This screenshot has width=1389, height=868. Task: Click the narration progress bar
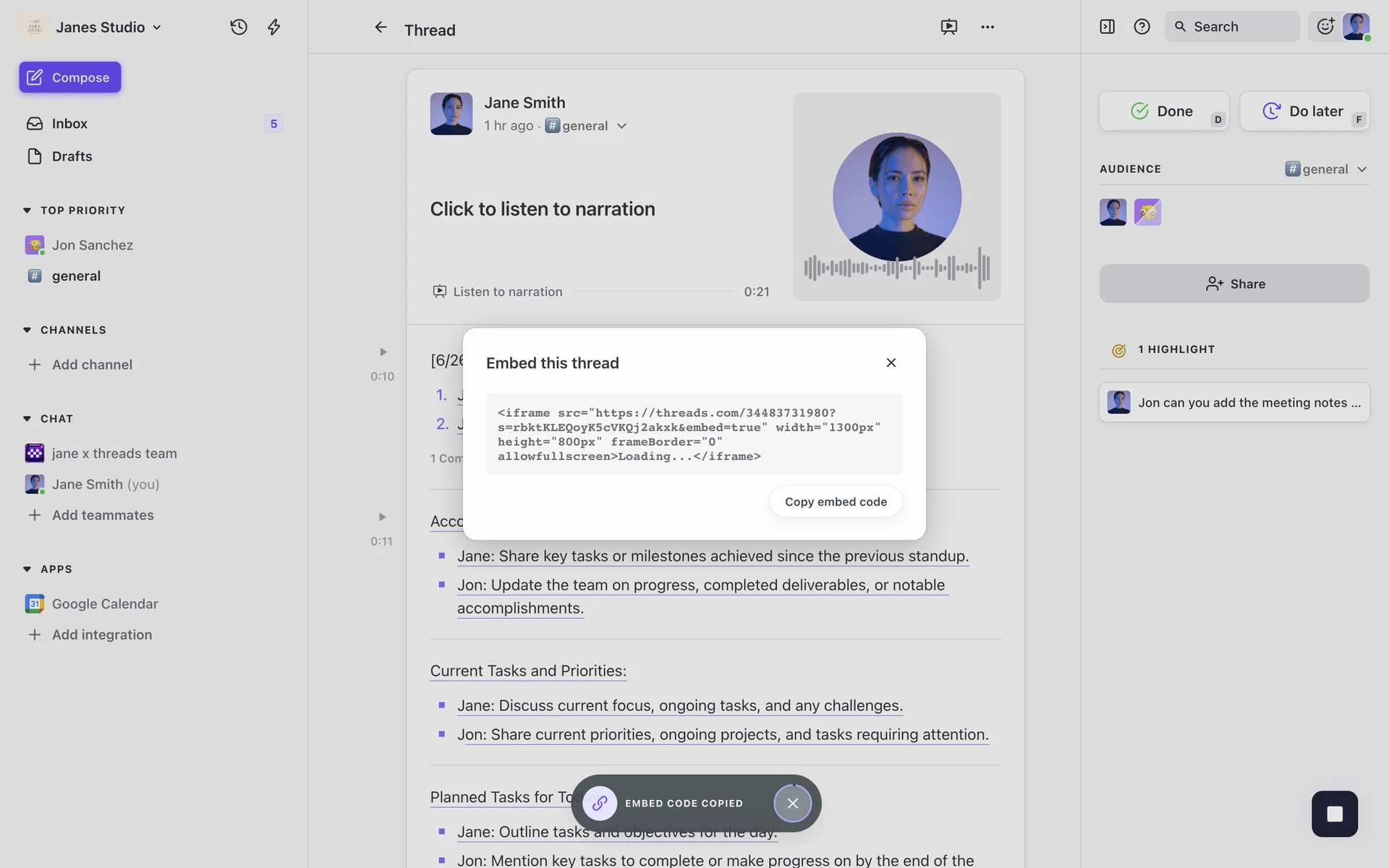(653, 292)
